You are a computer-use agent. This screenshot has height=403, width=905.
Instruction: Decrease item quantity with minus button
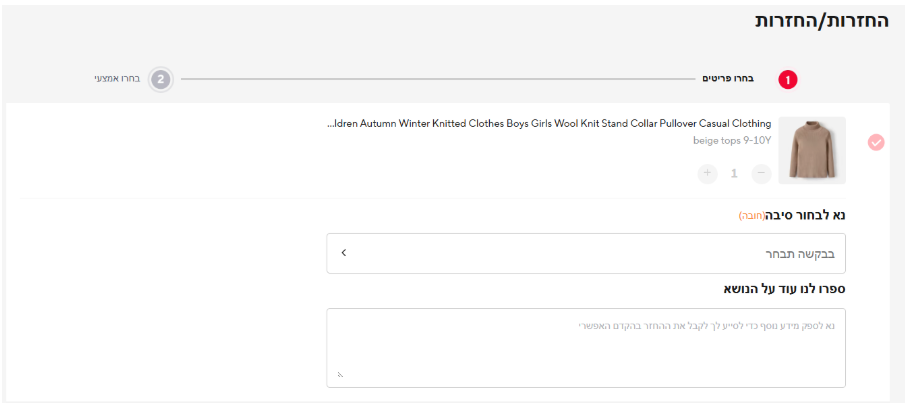point(761,173)
